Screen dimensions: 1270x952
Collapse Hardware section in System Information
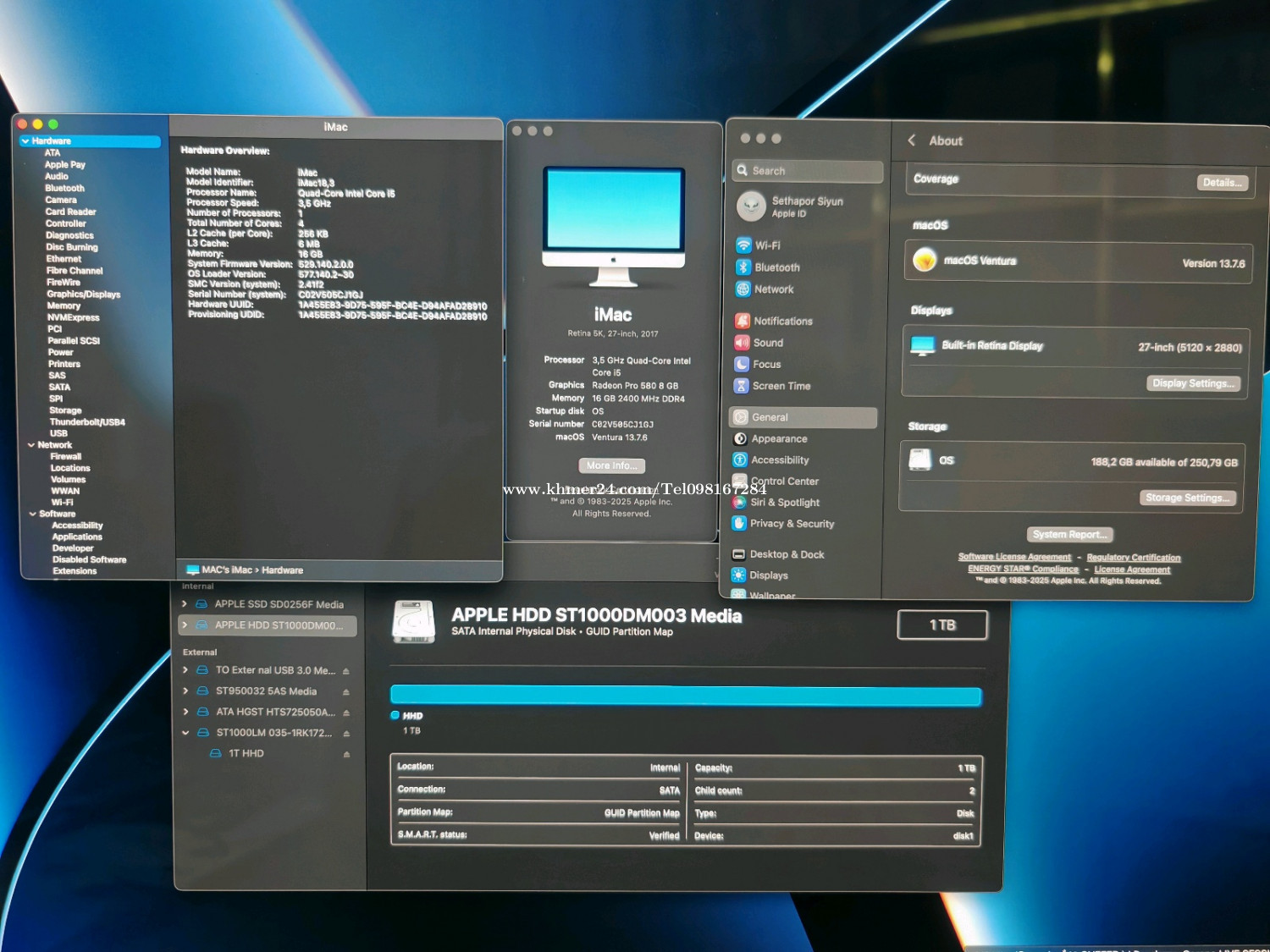pyautogui.click(x=25, y=141)
